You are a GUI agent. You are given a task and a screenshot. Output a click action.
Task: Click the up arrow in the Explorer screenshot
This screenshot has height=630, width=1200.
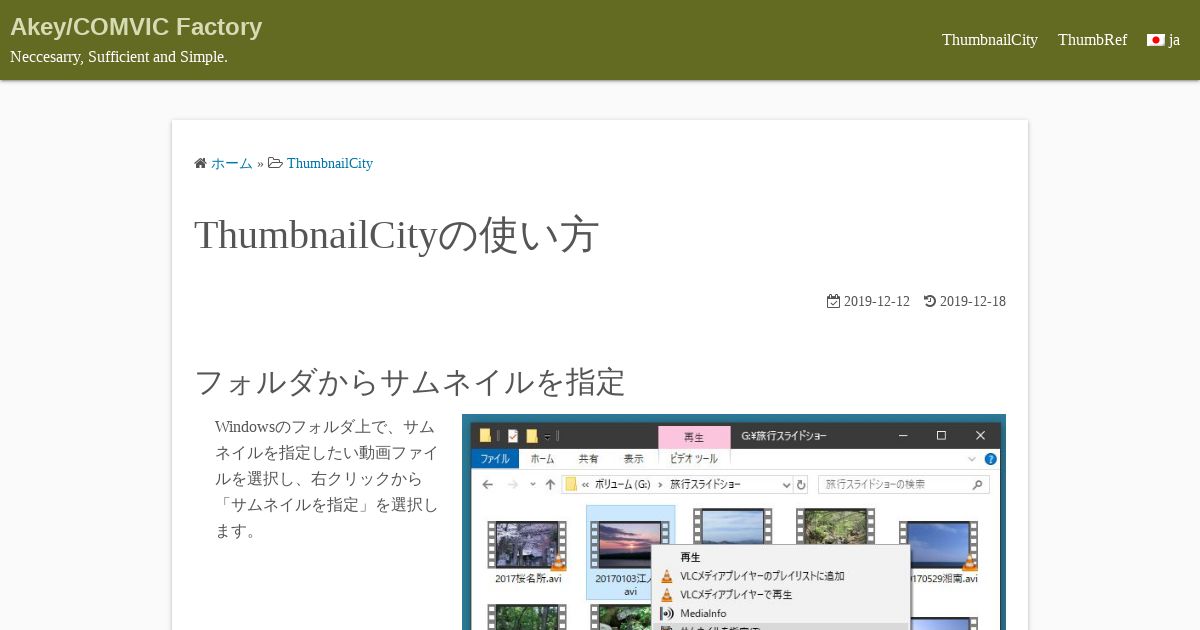(550, 484)
